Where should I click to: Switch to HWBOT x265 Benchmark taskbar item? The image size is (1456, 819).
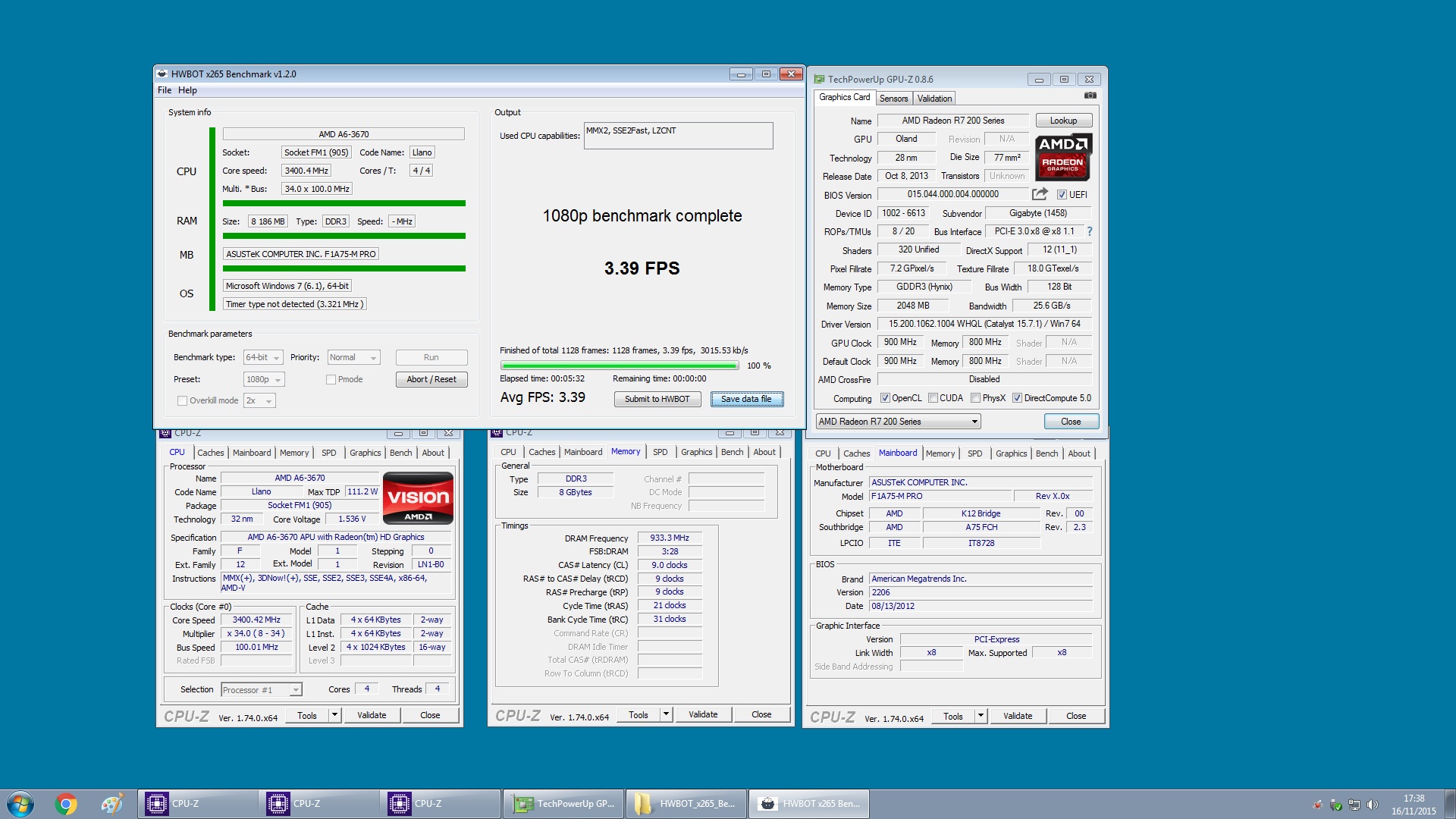click(x=809, y=804)
